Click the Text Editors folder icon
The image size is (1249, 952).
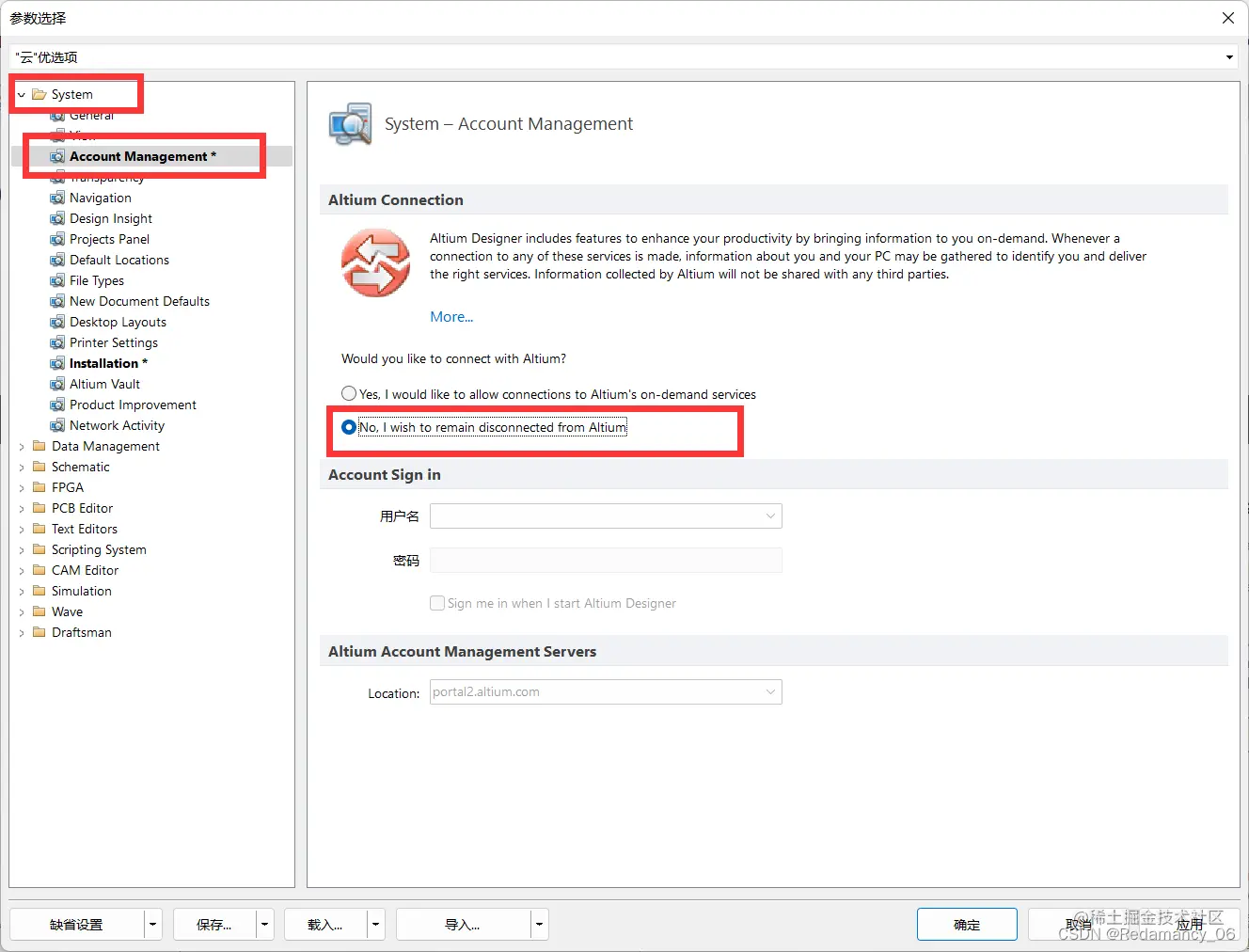point(40,529)
